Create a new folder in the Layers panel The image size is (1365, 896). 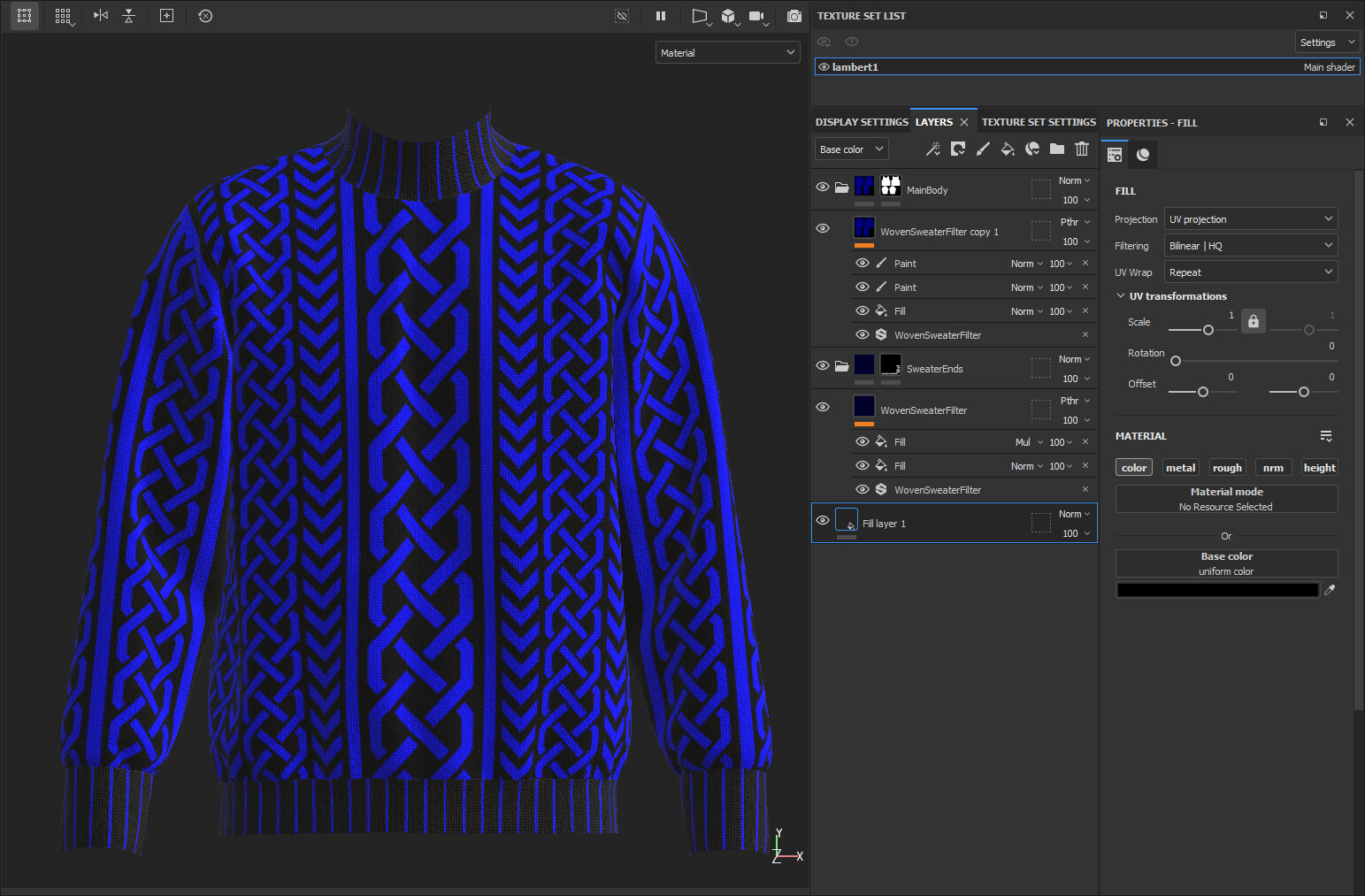1057,149
